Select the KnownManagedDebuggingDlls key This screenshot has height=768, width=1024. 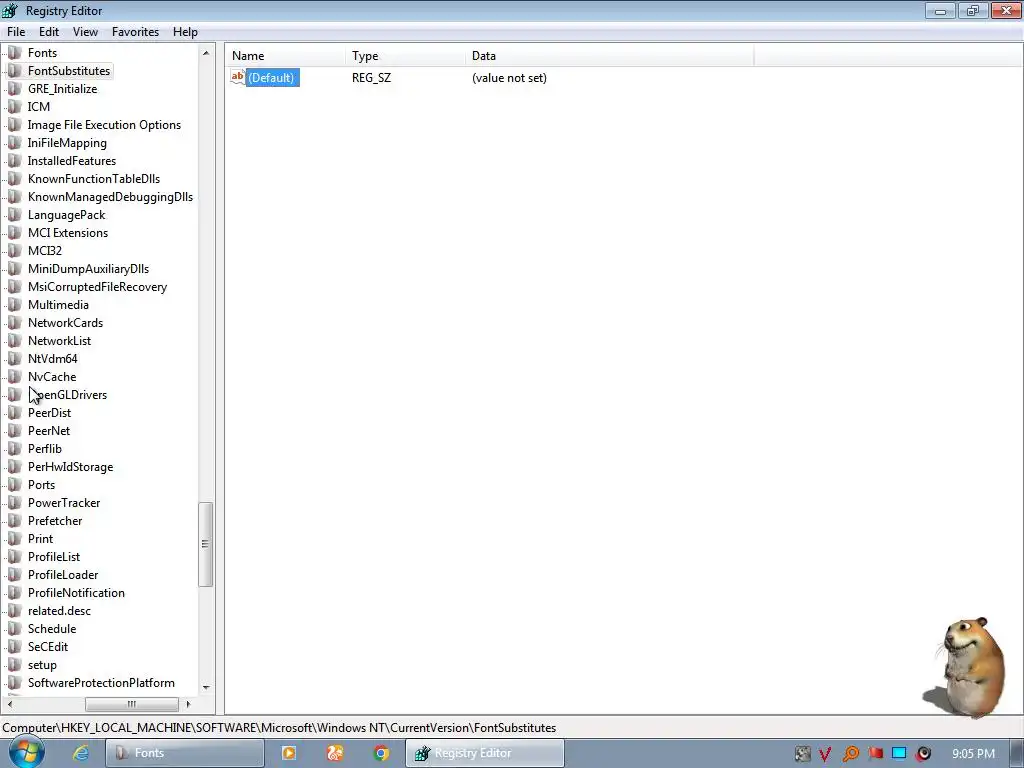[x=110, y=197]
